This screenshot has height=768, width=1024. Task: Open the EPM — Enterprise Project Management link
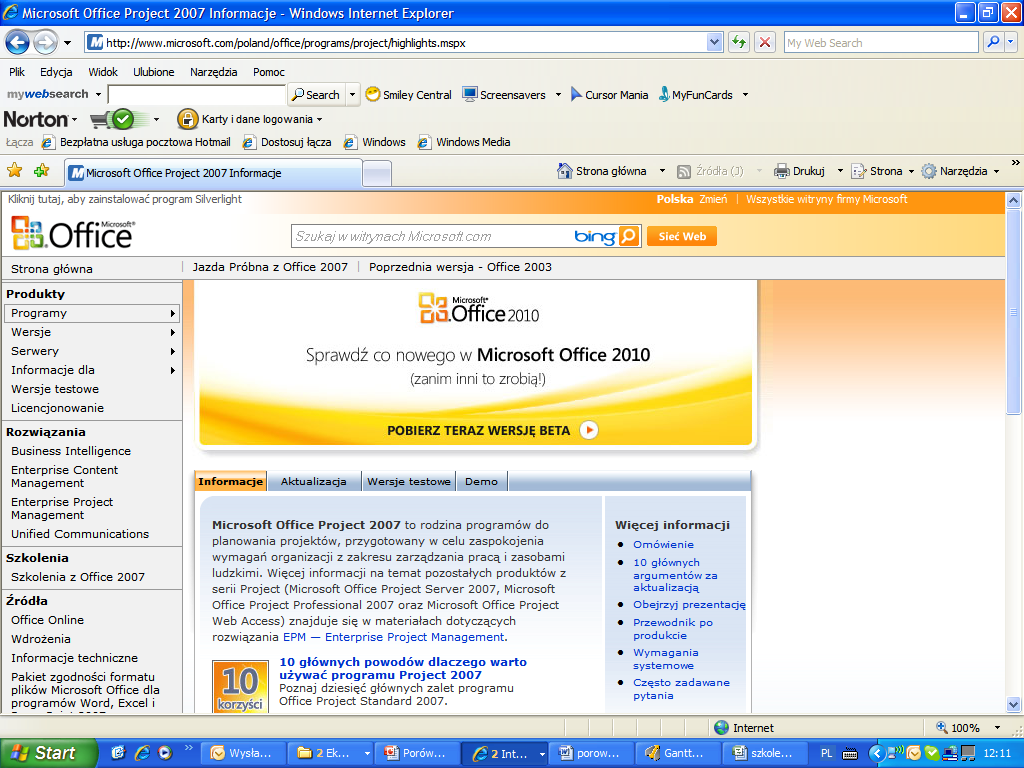394,637
